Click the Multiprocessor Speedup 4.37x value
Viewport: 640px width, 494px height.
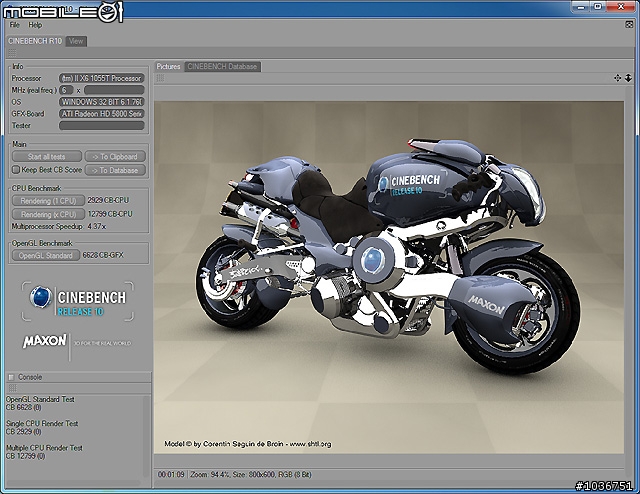(97, 226)
